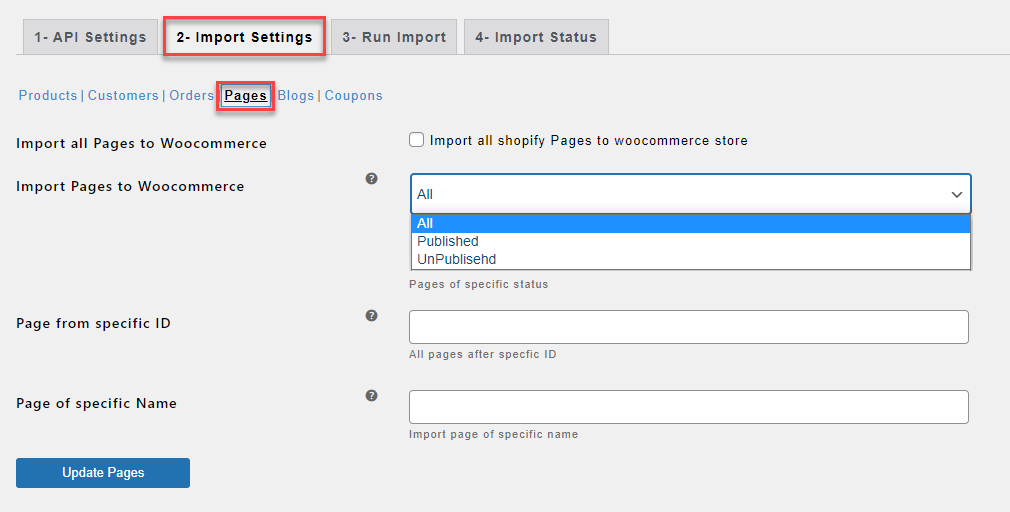The width and height of the screenshot is (1010, 512).
Task: Collapse the Import Pages status dropdown
Action: (x=691, y=194)
